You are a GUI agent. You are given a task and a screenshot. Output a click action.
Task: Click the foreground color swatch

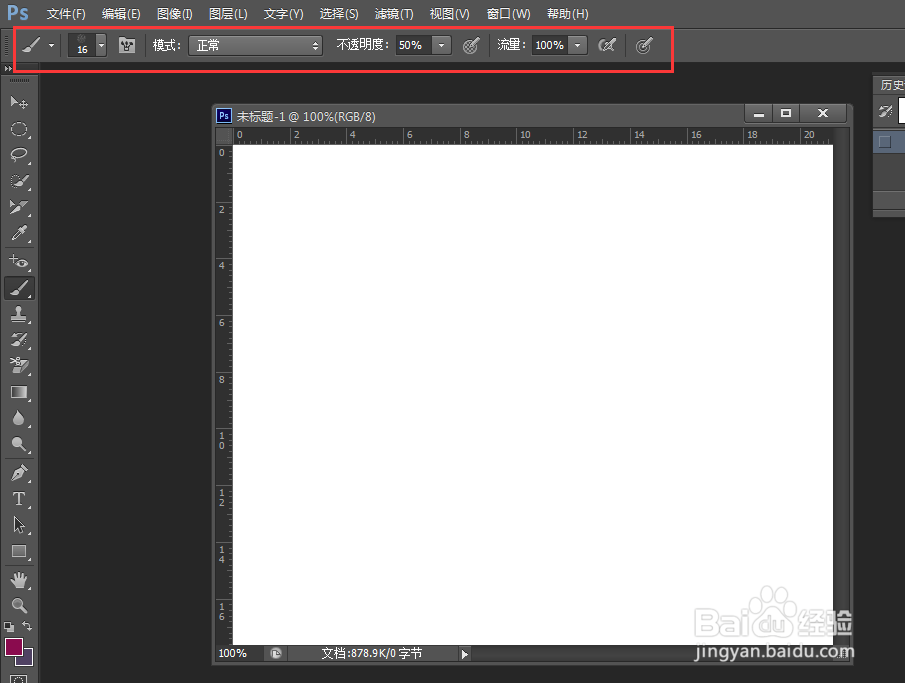15,648
